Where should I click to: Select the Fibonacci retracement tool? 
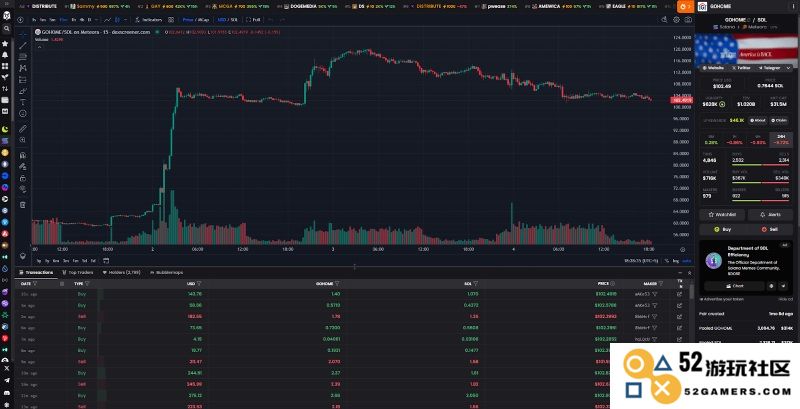pos(23,57)
